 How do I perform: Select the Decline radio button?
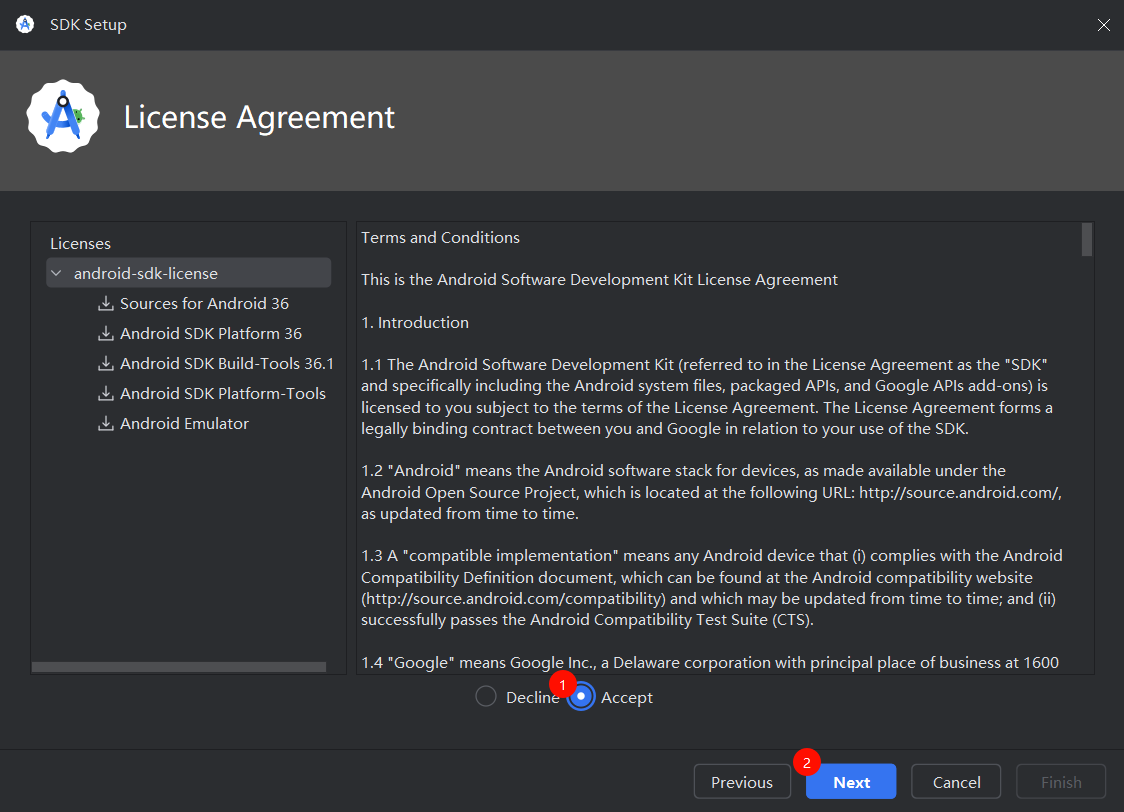(x=486, y=697)
